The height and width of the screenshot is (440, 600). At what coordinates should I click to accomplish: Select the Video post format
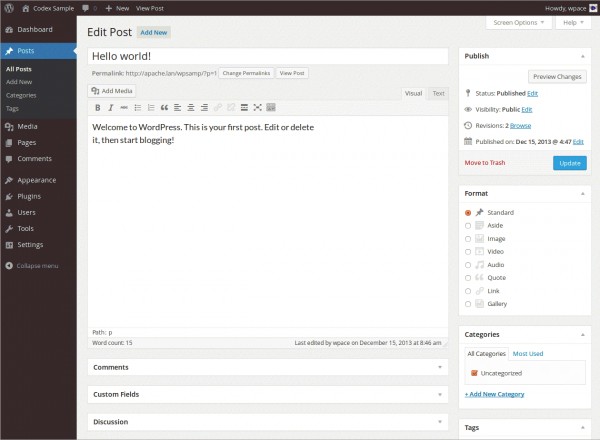coord(468,252)
